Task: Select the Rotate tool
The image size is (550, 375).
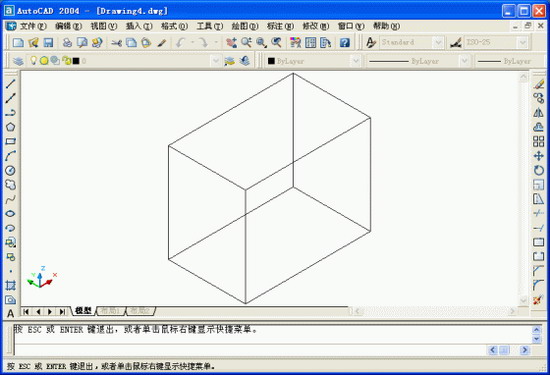Action: (x=538, y=170)
